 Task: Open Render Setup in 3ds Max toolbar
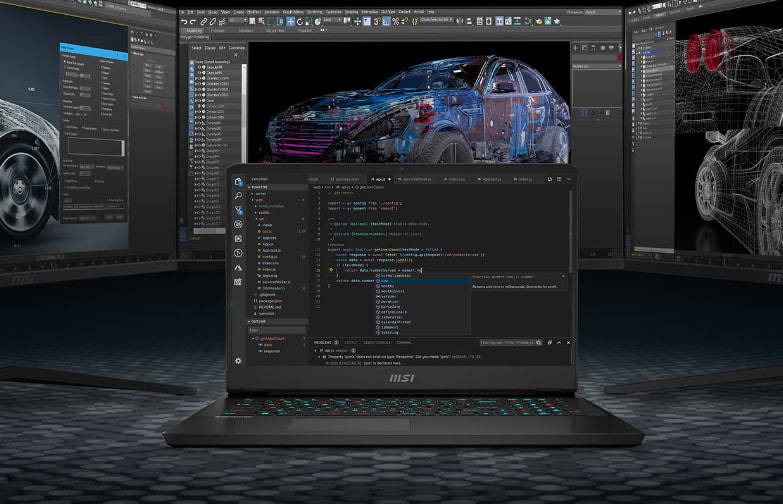539,21
